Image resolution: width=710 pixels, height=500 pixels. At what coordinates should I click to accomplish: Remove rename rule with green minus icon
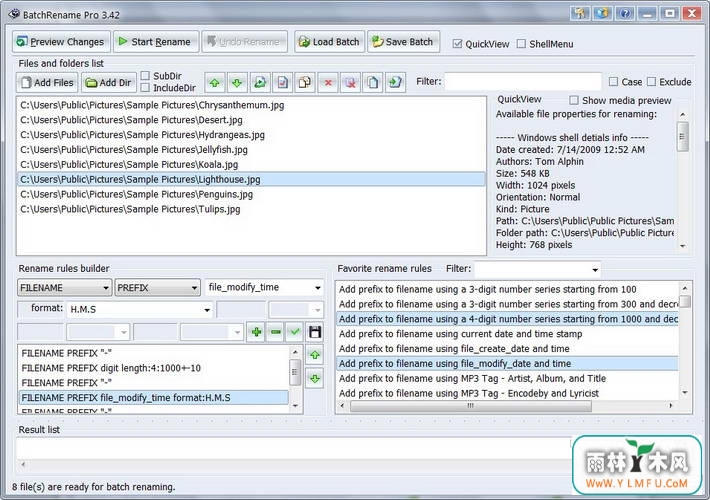coord(276,332)
